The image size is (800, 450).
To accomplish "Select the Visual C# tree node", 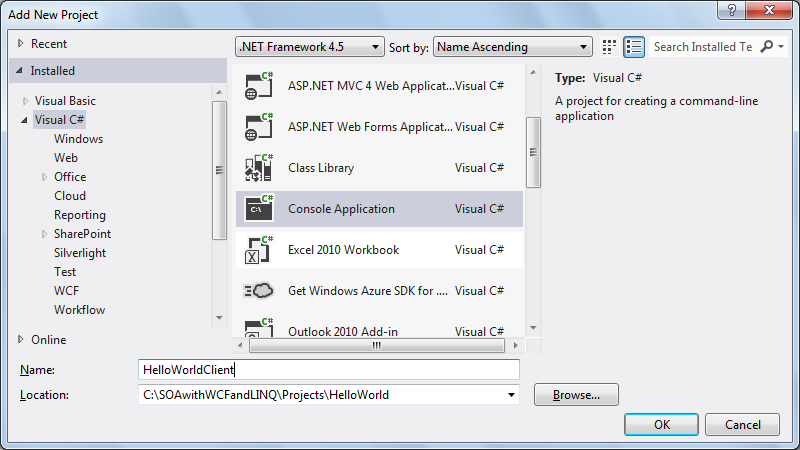I will click(59, 120).
